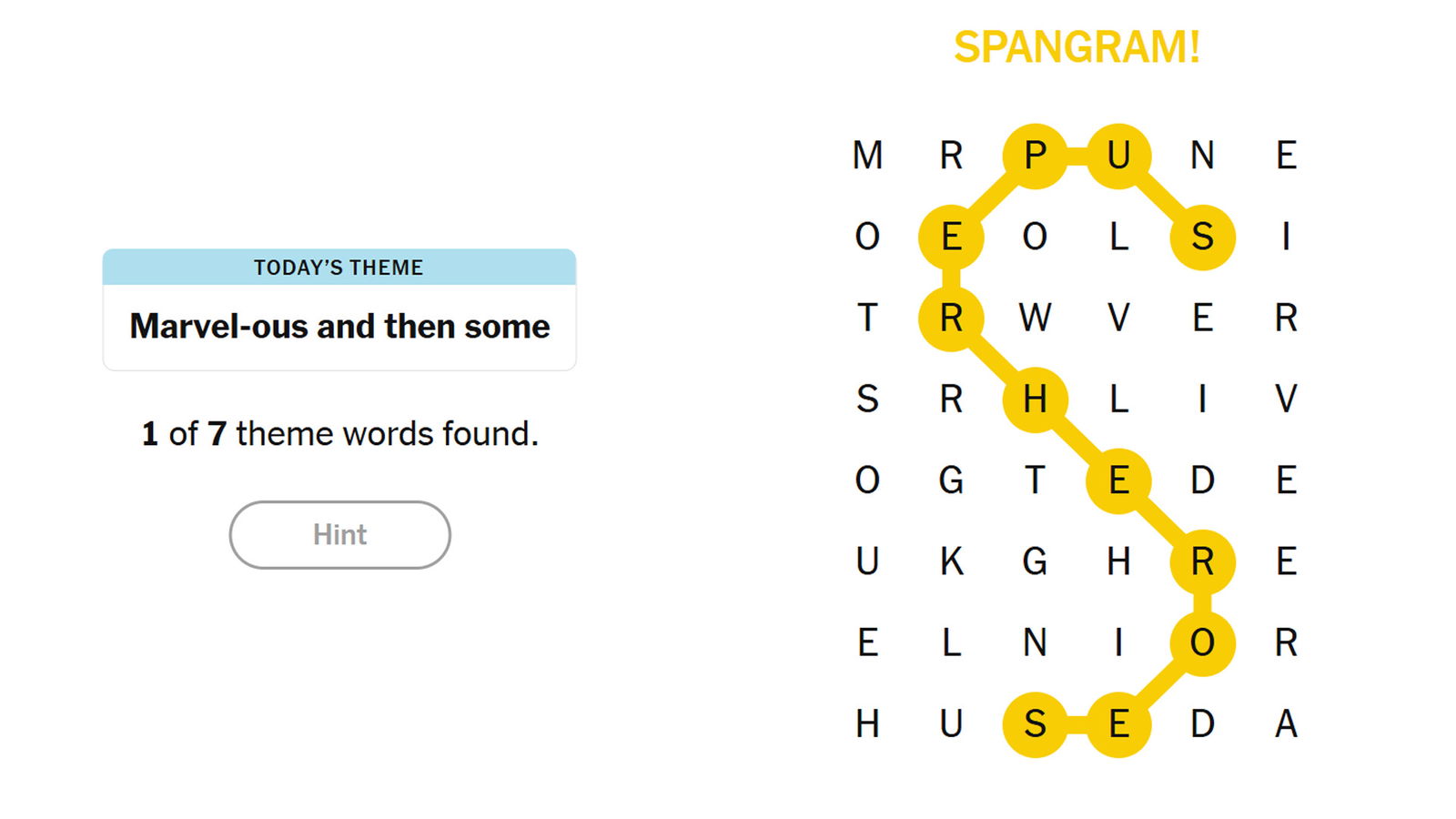Click the letter A tile

pos(1286,724)
